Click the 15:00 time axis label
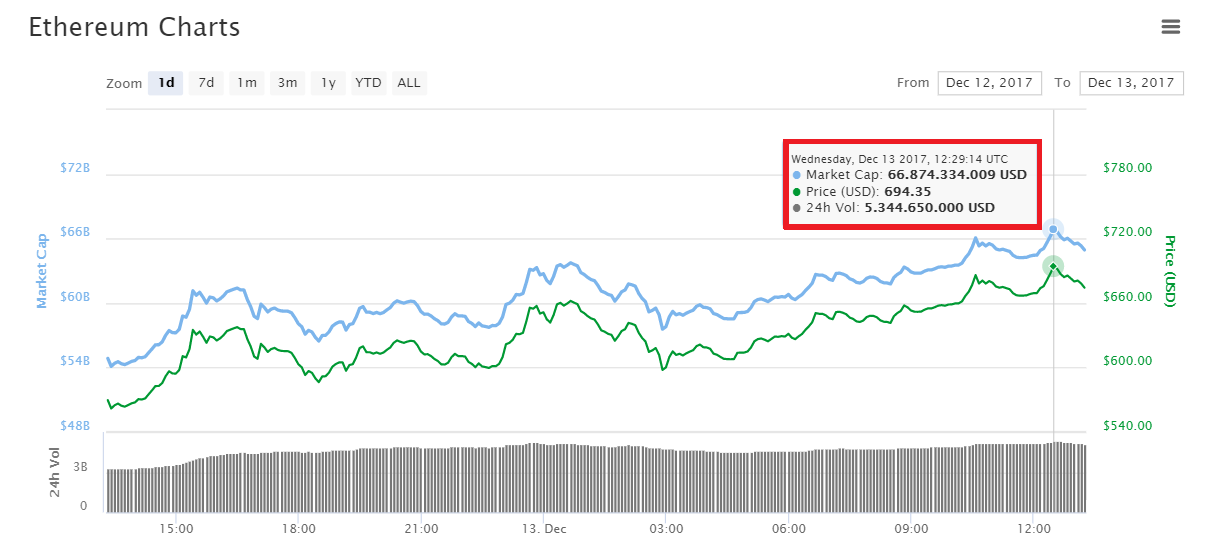The width and height of the screenshot is (1231, 558). point(176,528)
